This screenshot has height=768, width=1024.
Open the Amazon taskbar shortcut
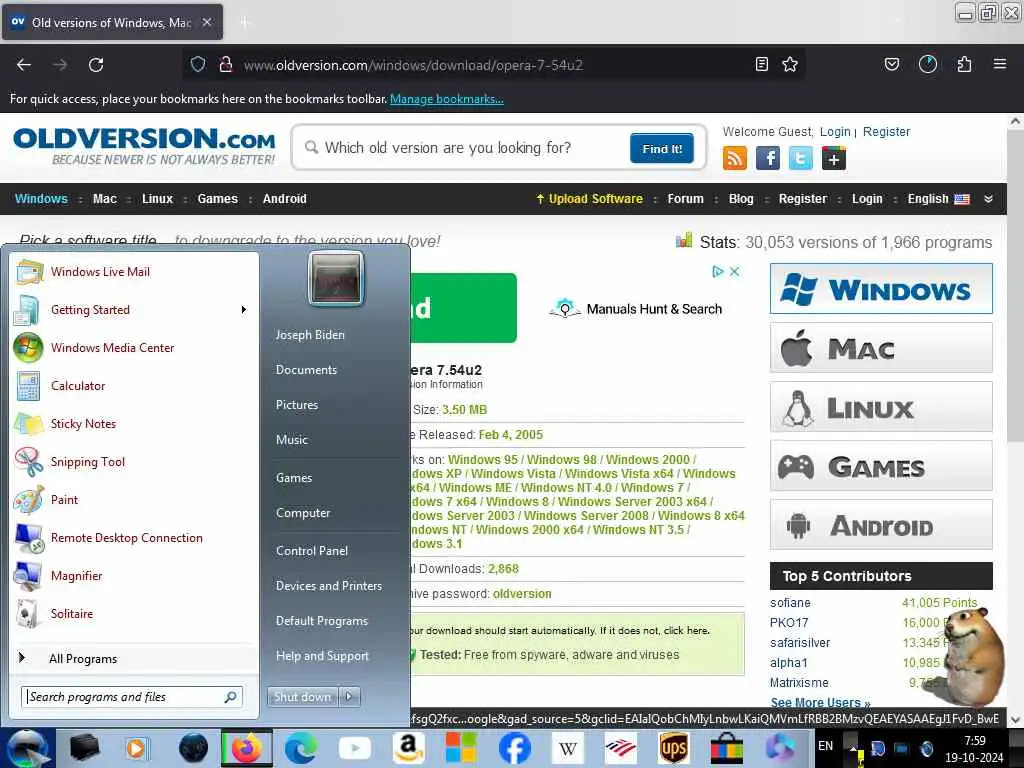point(408,748)
